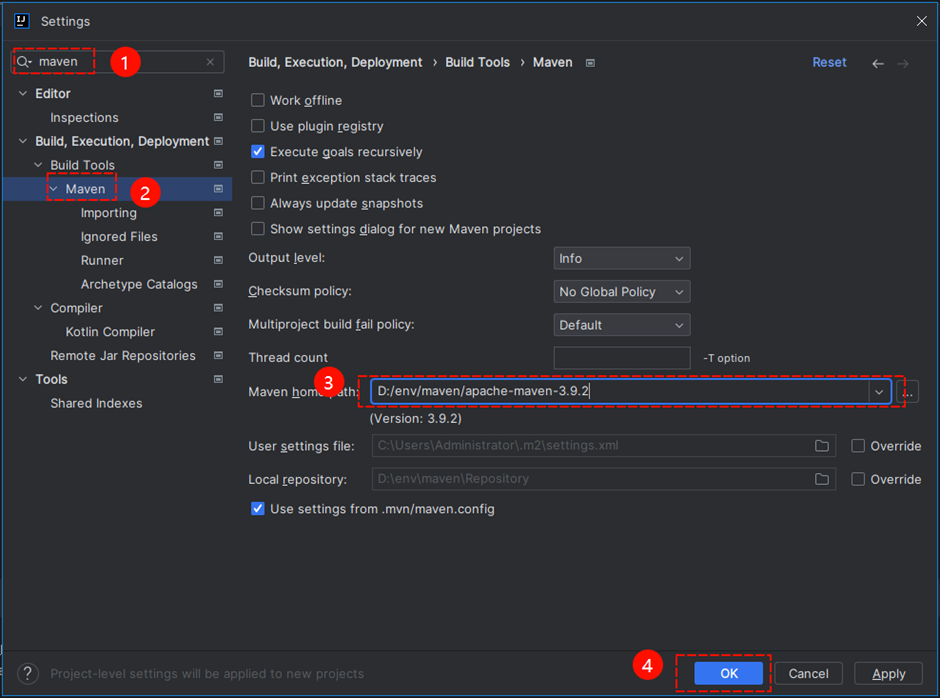Open the Output level dropdown
The width and height of the screenshot is (940, 698).
tap(622, 258)
